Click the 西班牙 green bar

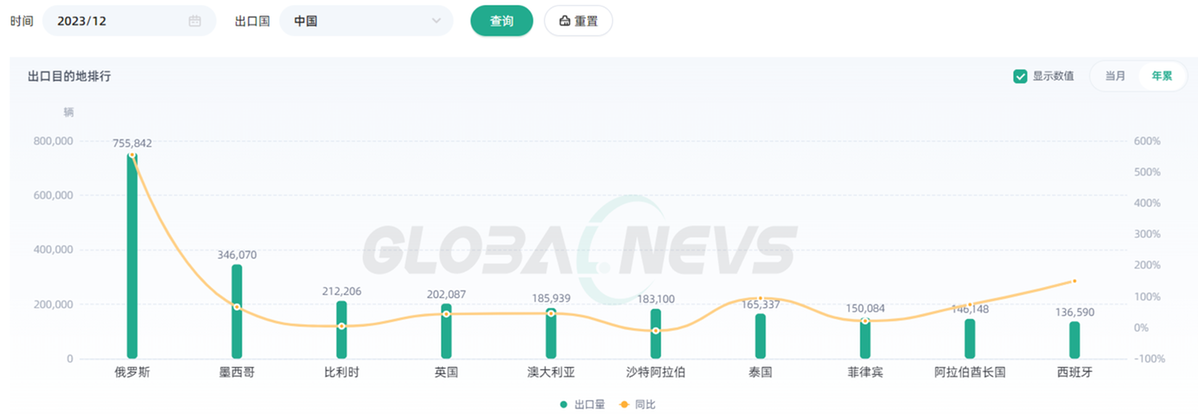point(1074,340)
